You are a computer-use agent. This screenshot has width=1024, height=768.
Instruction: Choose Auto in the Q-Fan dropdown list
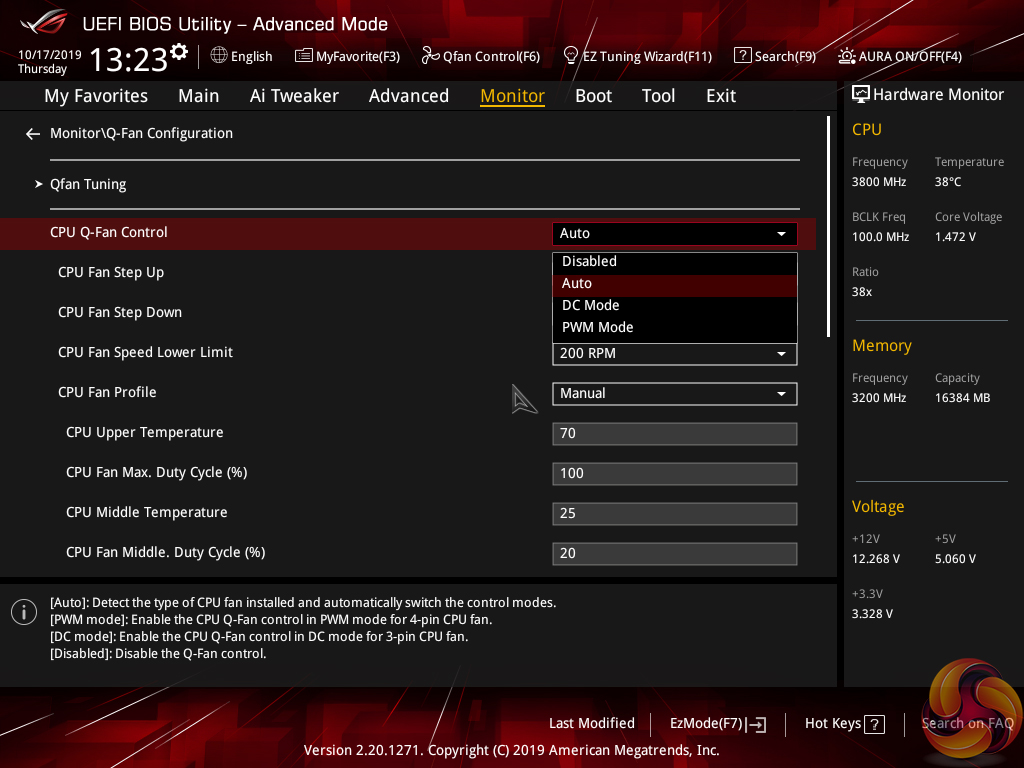click(675, 283)
